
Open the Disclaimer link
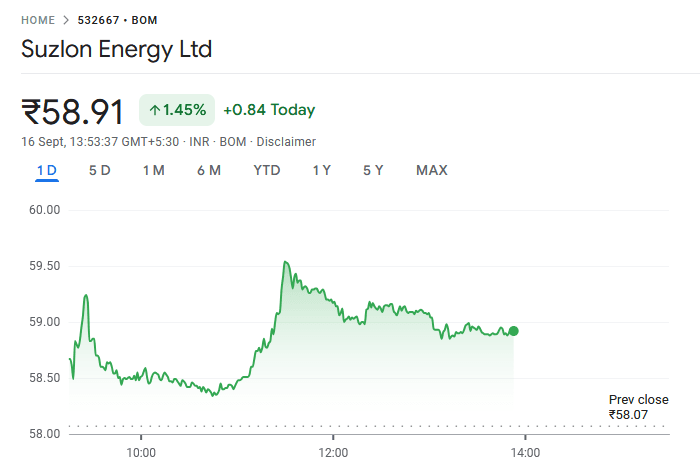click(288, 142)
